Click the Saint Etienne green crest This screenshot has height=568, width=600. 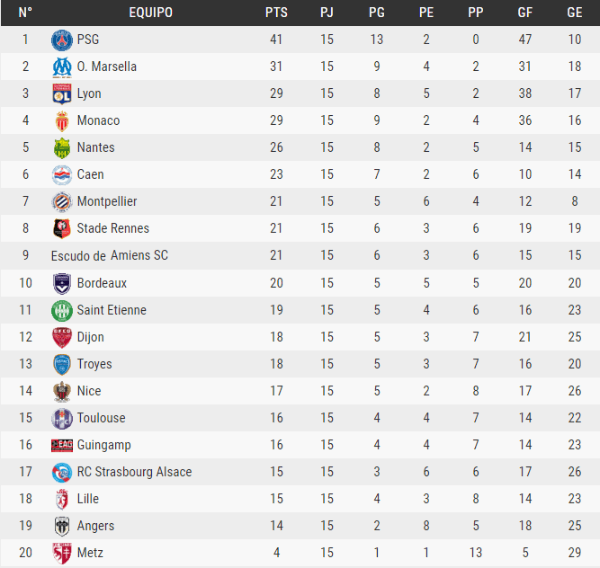click(62, 310)
